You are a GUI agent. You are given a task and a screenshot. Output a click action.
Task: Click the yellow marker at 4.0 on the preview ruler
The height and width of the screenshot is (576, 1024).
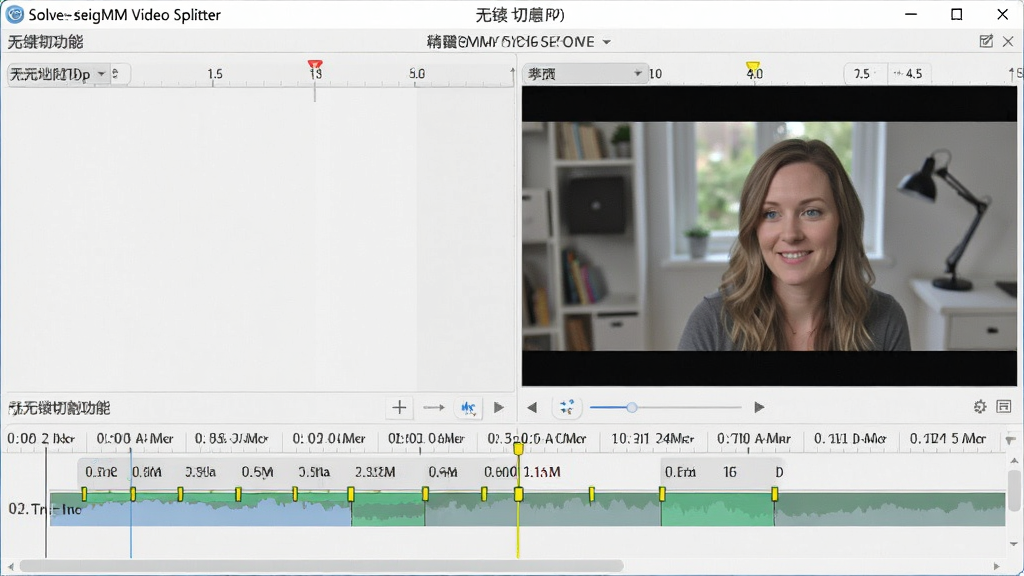pos(753,66)
